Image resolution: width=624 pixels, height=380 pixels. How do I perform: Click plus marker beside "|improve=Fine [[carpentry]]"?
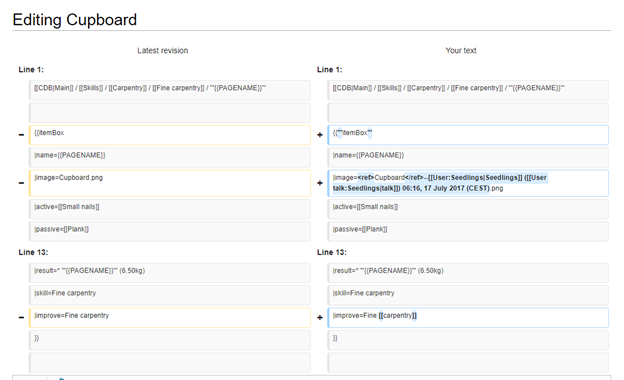point(320,318)
